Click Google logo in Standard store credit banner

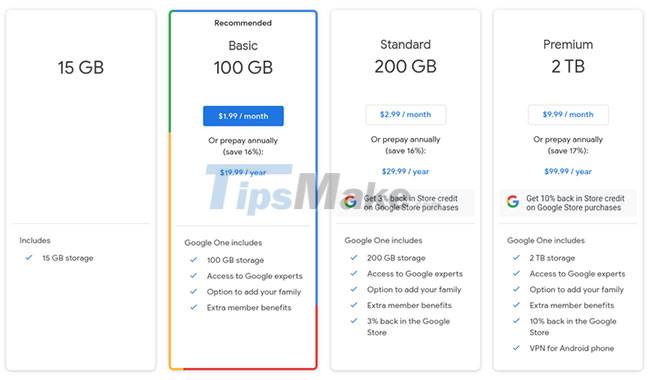coord(350,202)
